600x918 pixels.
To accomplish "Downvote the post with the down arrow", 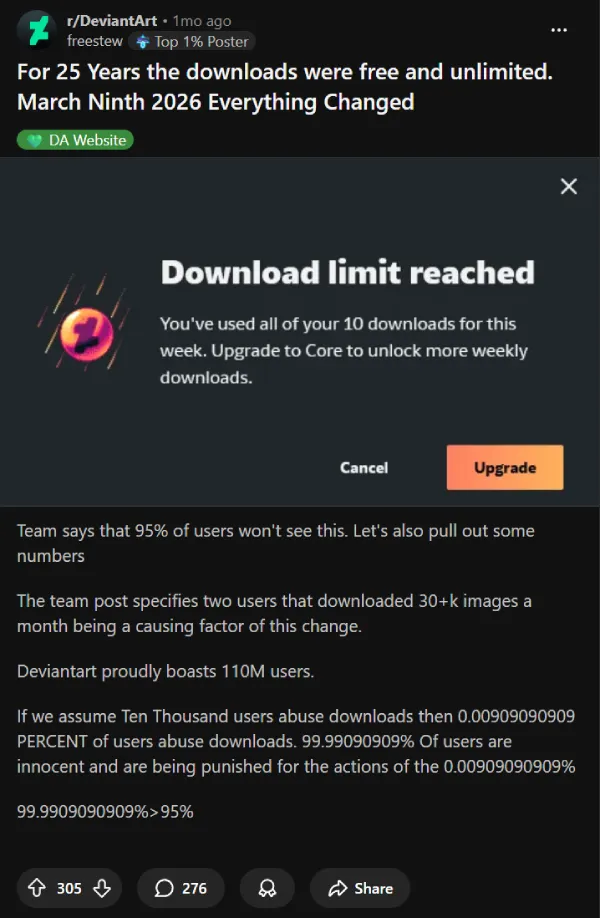I will (x=102, y=888).
